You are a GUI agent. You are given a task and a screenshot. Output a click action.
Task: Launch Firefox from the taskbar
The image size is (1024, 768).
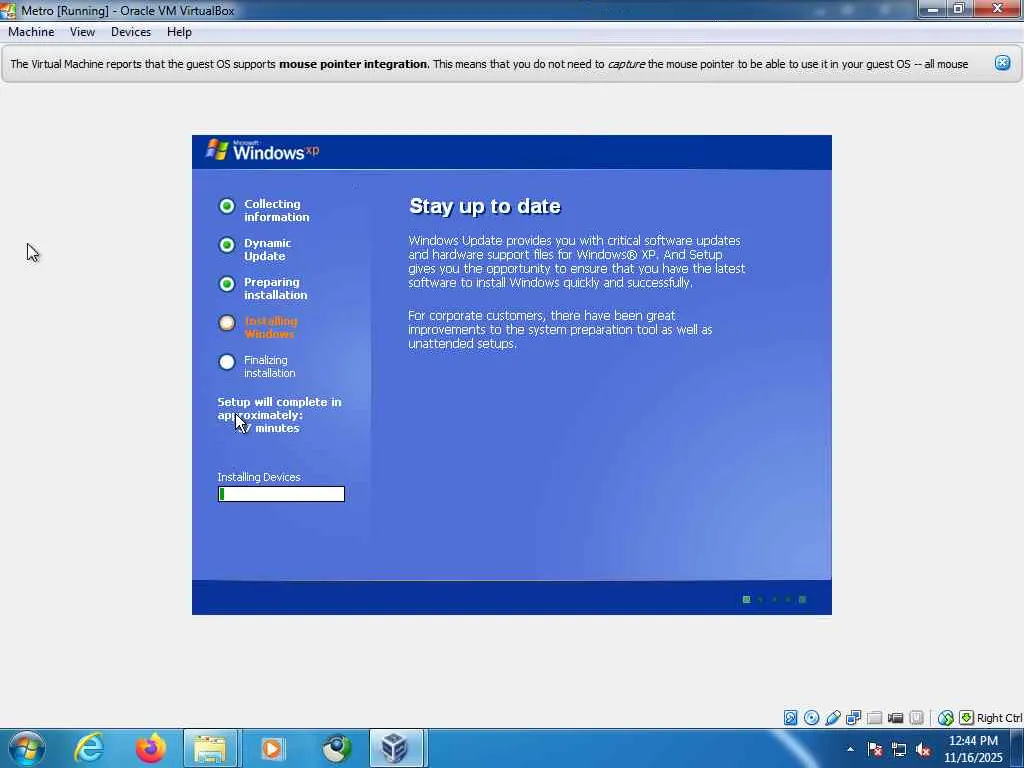coord(150,748)
